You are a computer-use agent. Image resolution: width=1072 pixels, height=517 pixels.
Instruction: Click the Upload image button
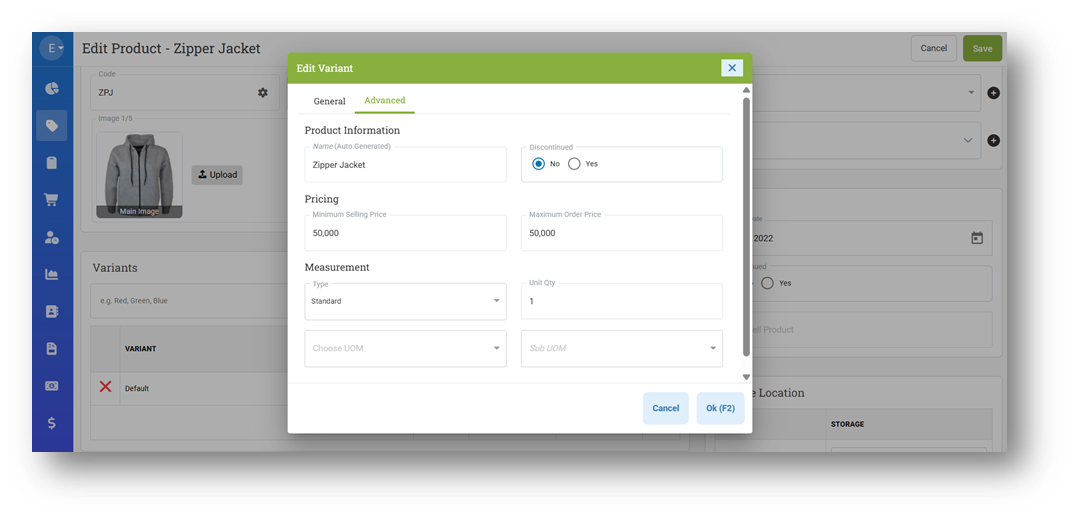(x=217, y=174)
